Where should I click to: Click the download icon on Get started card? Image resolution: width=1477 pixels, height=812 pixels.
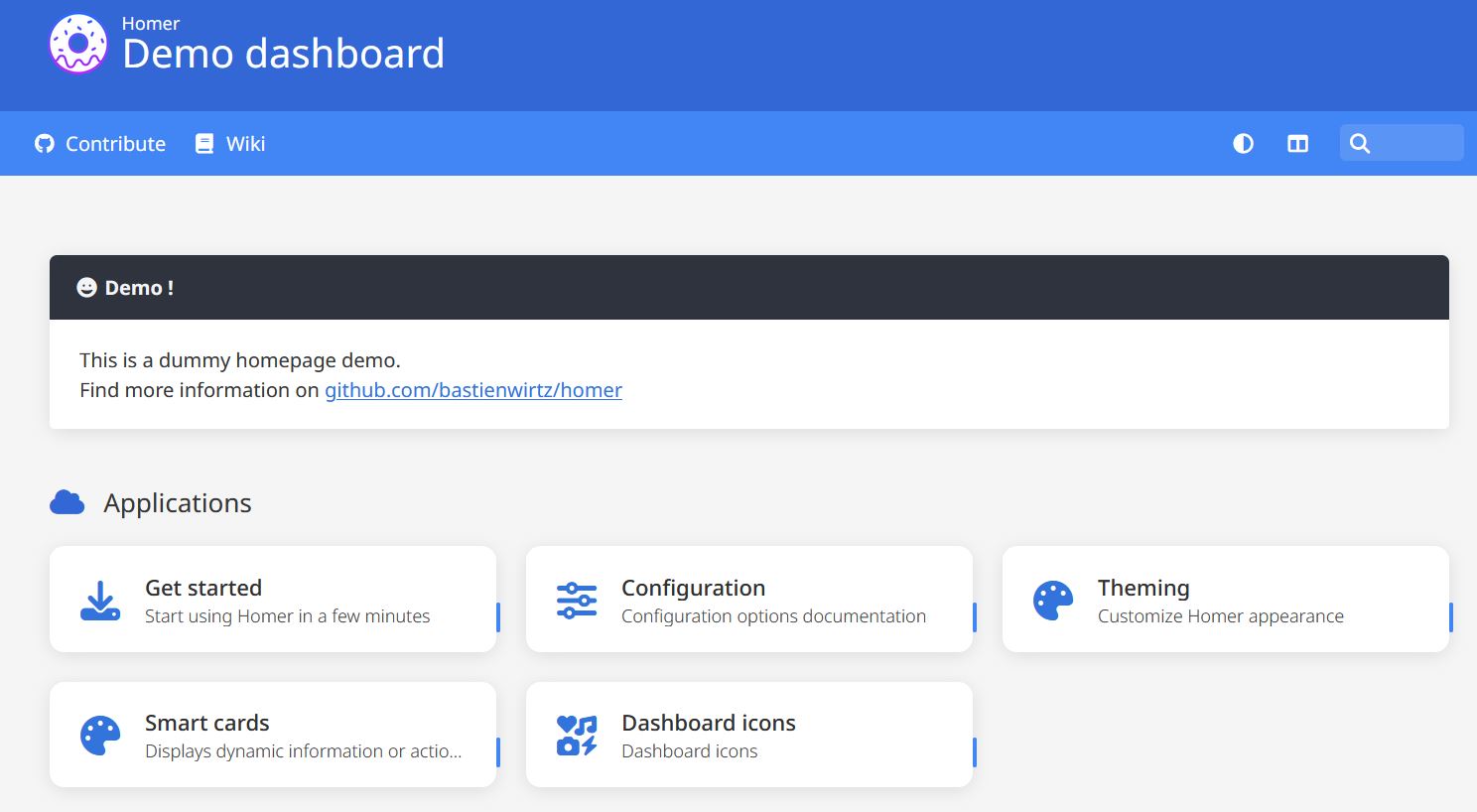tap(100, 601)
